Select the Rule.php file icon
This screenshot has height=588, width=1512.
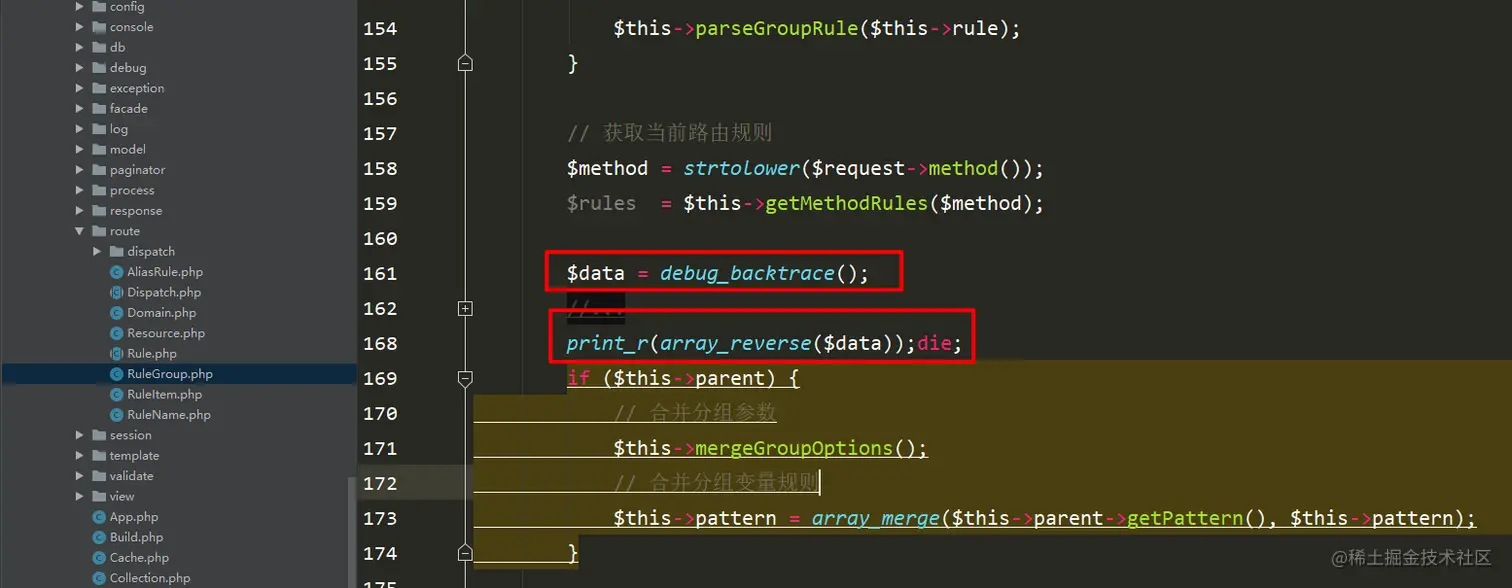116,353
